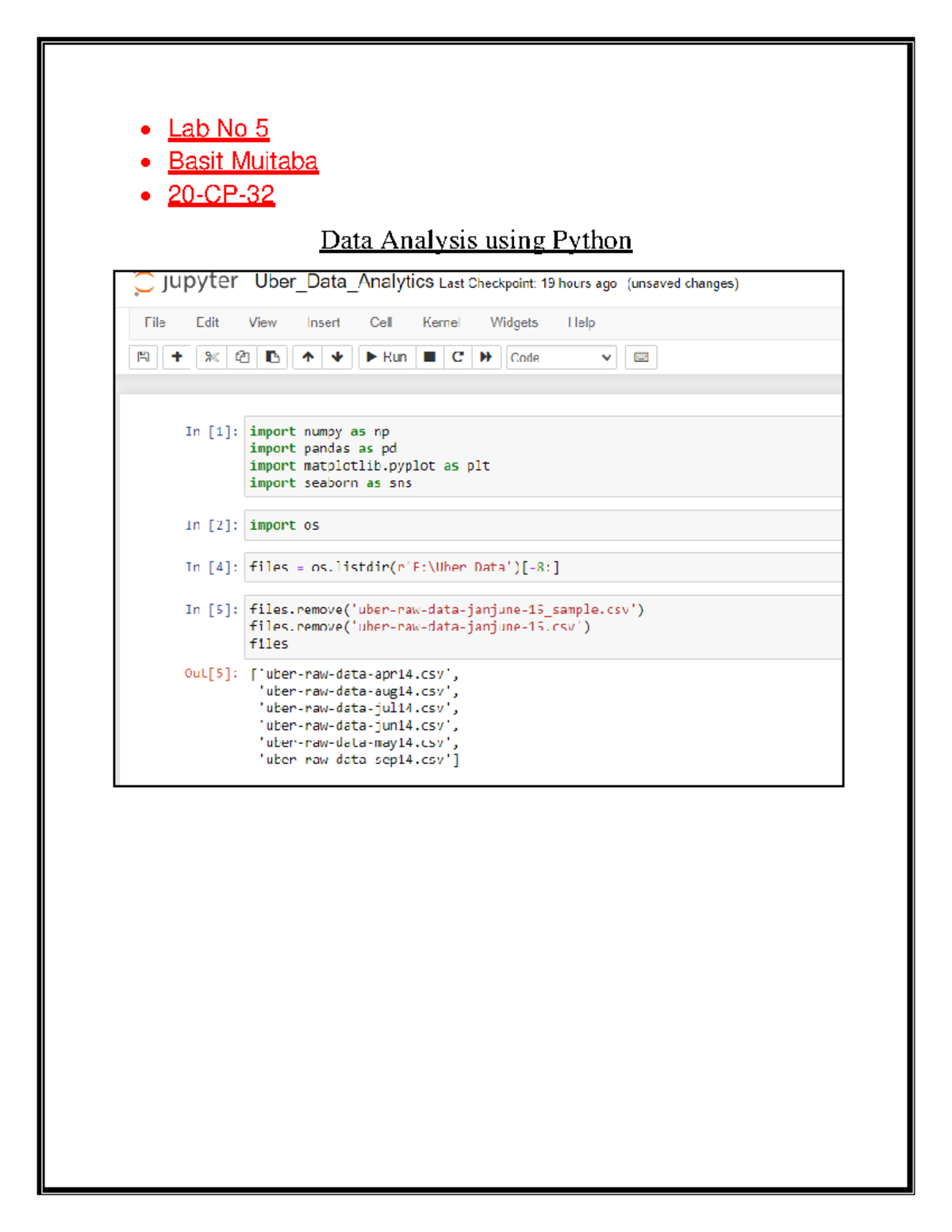The image size is (952, 1232).
Task: Open the File menu
Action: point(155,322)
